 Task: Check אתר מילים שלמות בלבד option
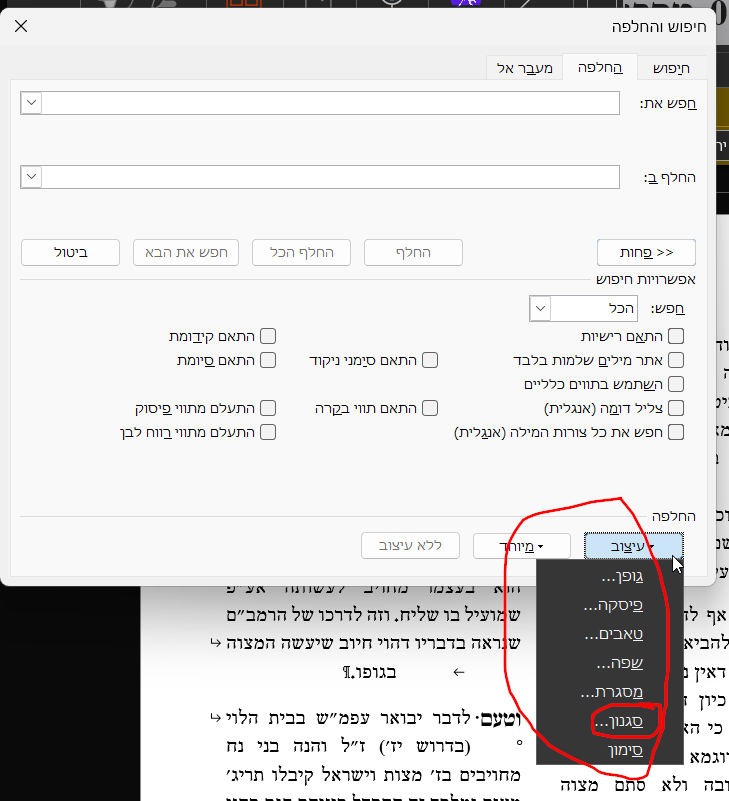point(676,360)
